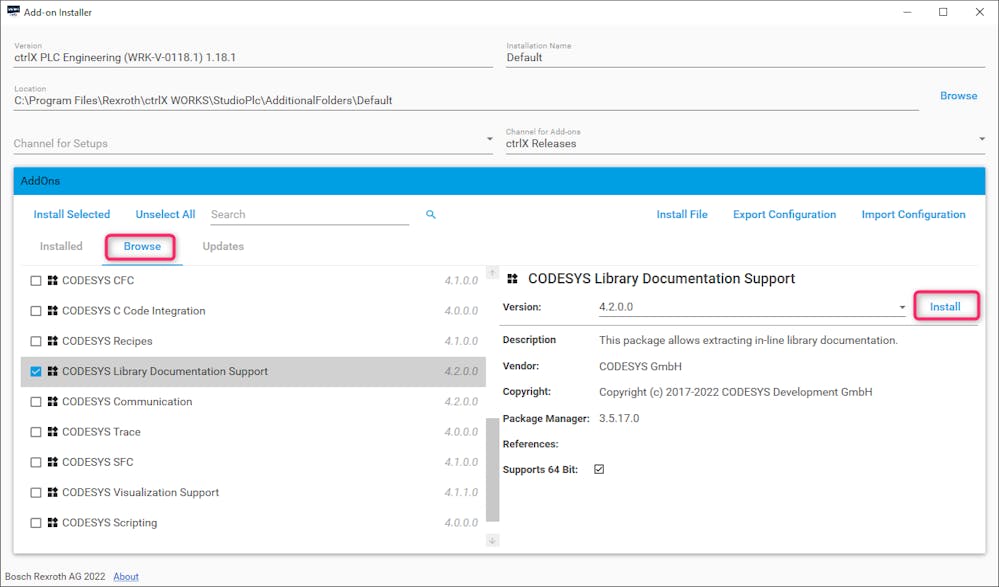The image size is (999, 587).
Task: Click the CODESYS Scripting package icon
Action: (x=52, y=523)
